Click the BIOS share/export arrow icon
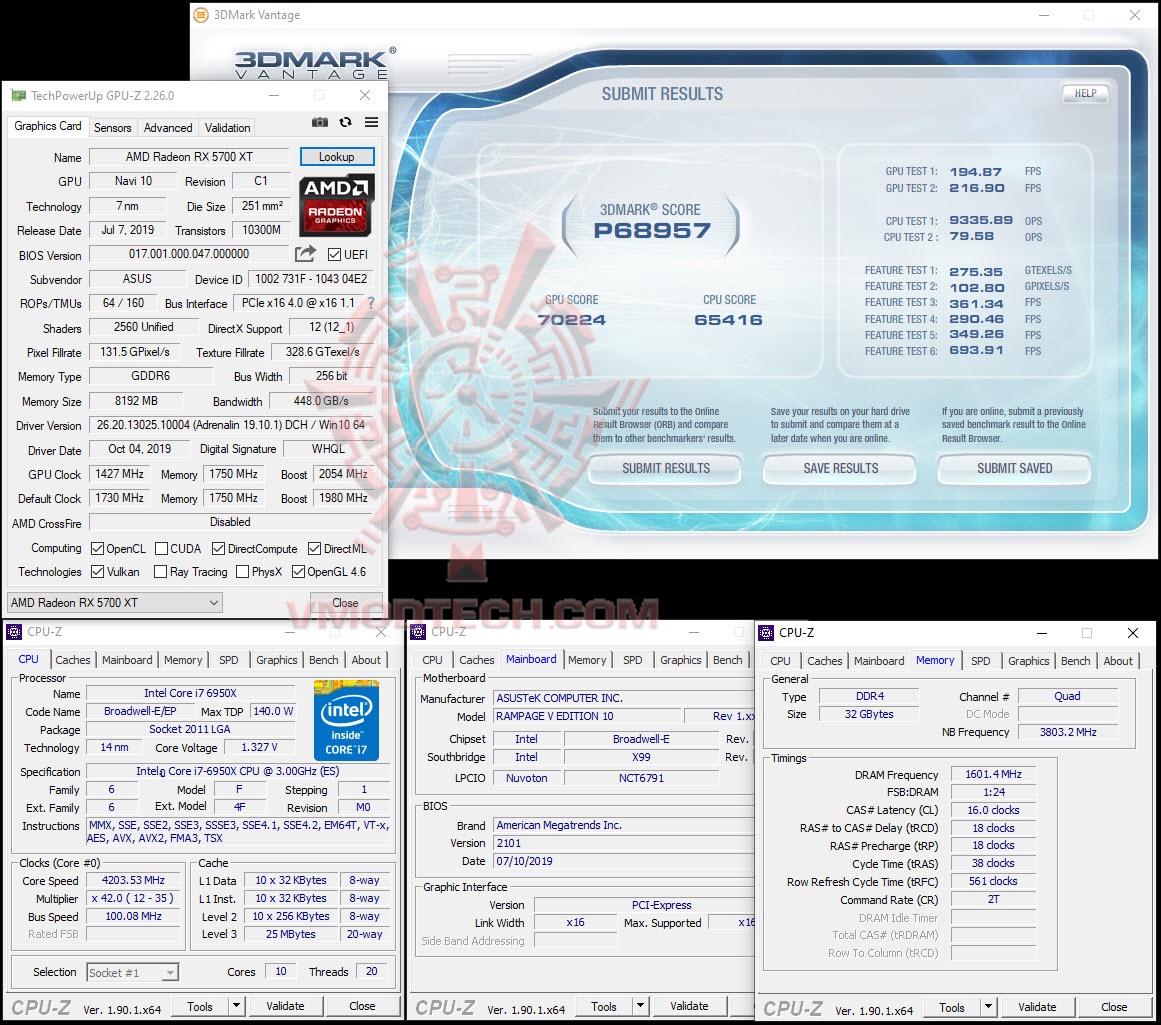Viewport: 1161px width, 1025px height. (305, 254)
